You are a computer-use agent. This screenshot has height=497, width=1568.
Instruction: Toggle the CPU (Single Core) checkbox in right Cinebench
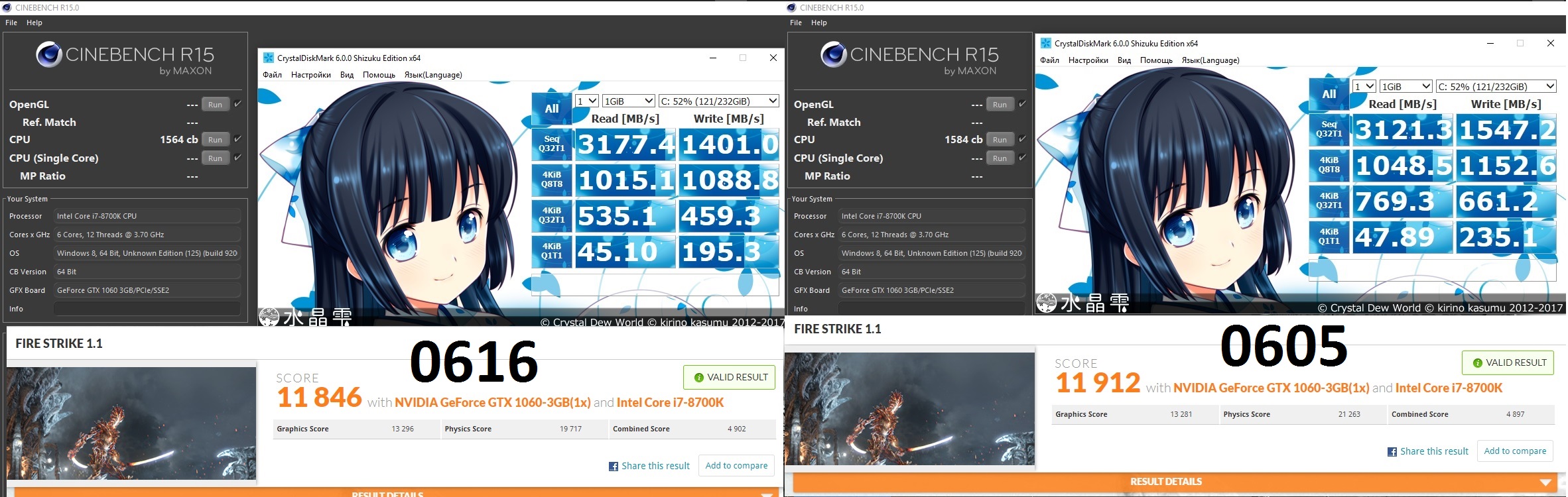(x=1022, y=158)
